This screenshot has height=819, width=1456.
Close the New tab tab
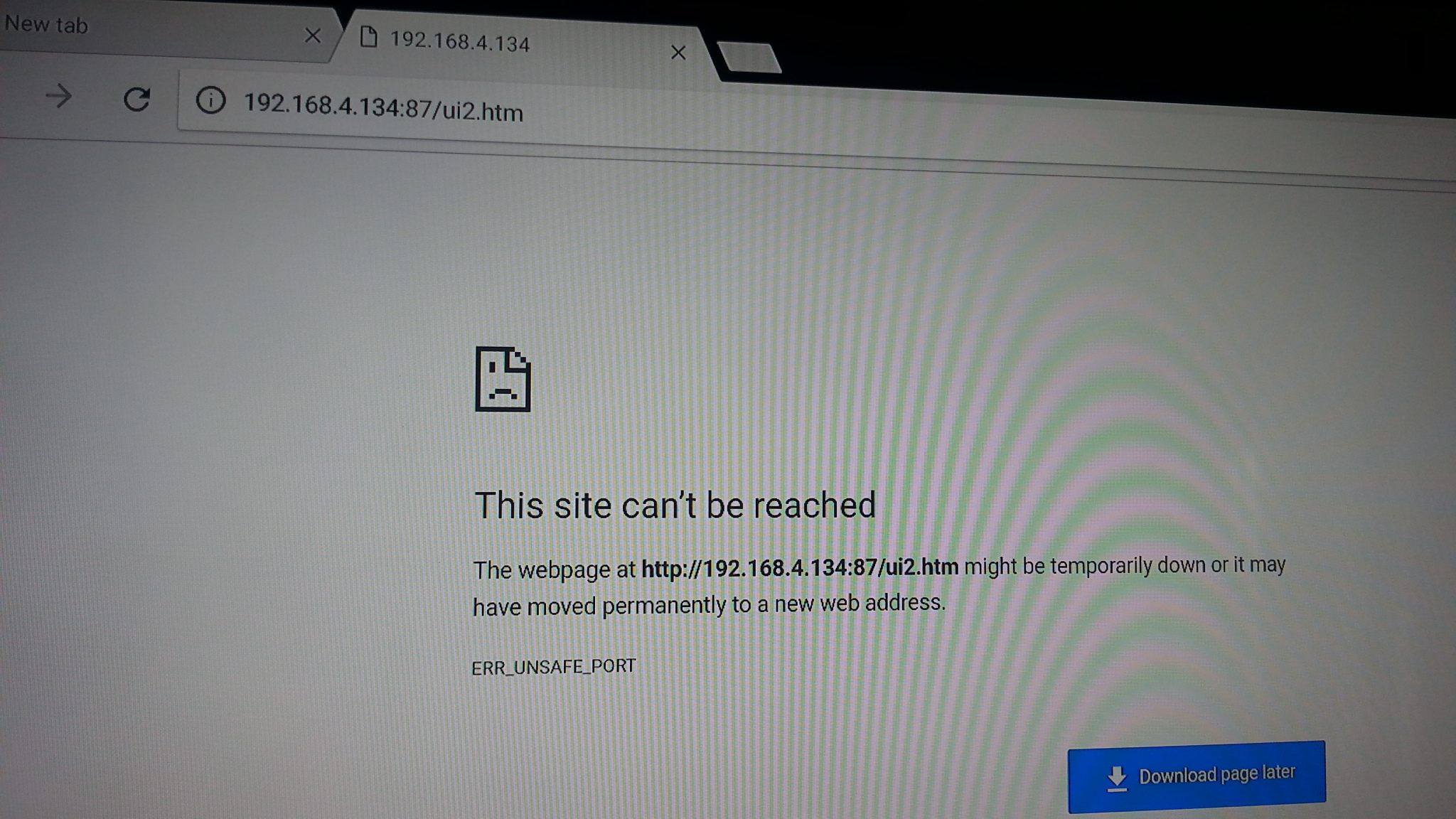coord(312,36)
